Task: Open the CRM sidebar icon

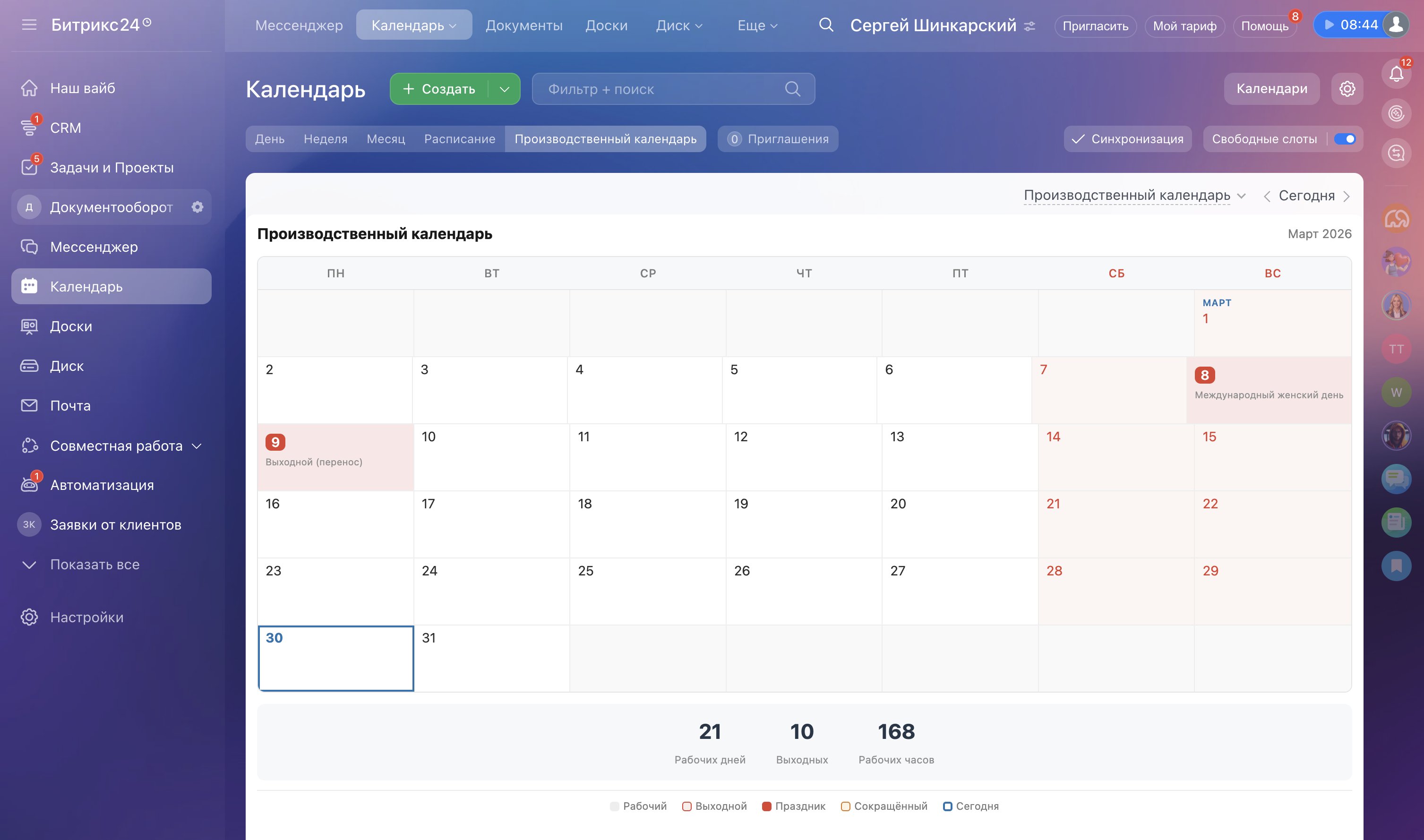Action: point(29,128)
